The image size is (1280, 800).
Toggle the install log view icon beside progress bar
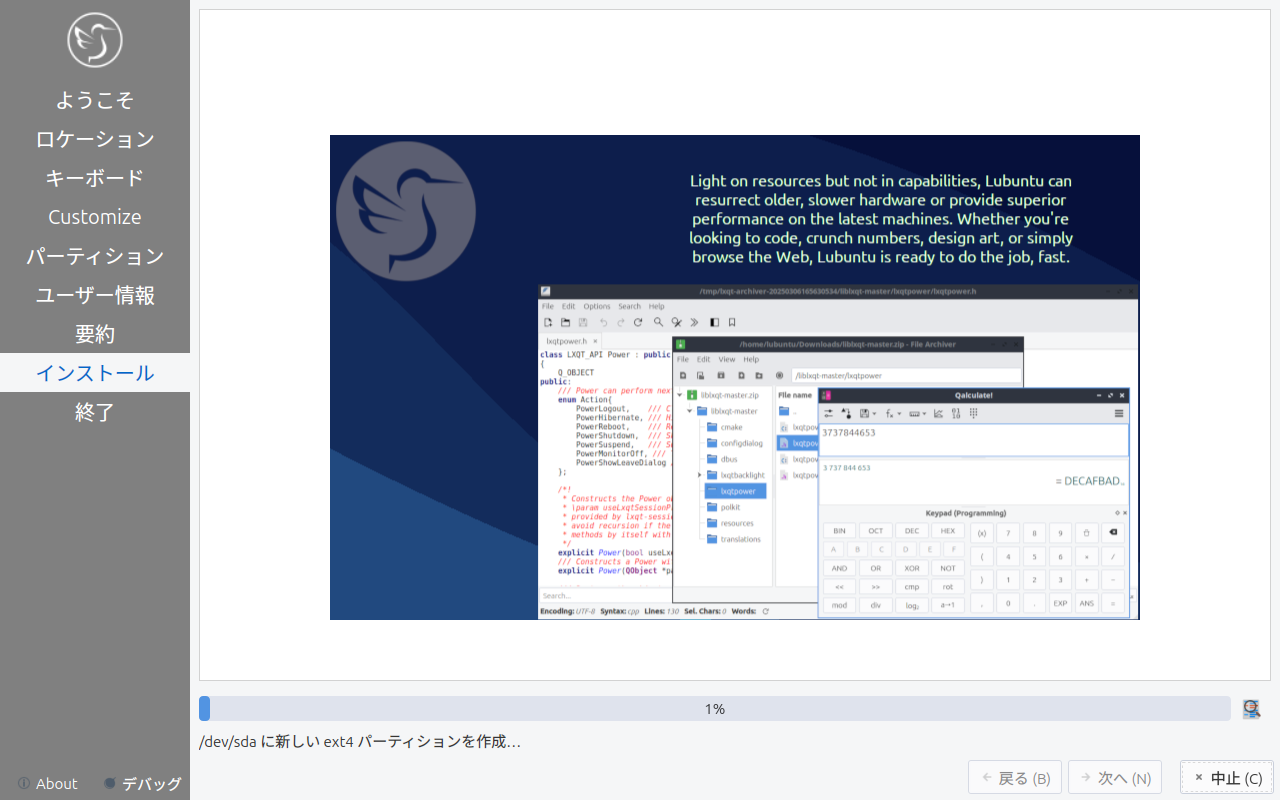coord(1251,709)
